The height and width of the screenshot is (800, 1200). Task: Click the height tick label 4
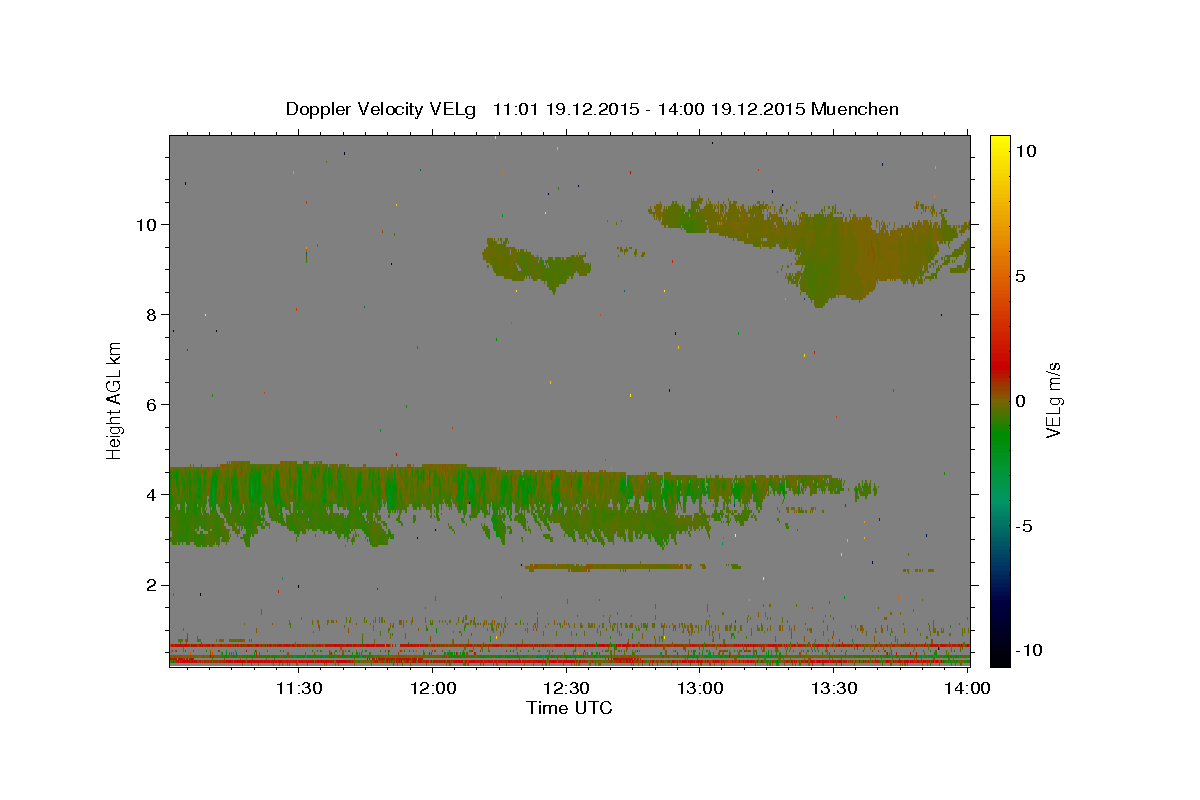[x=152, y=495]
